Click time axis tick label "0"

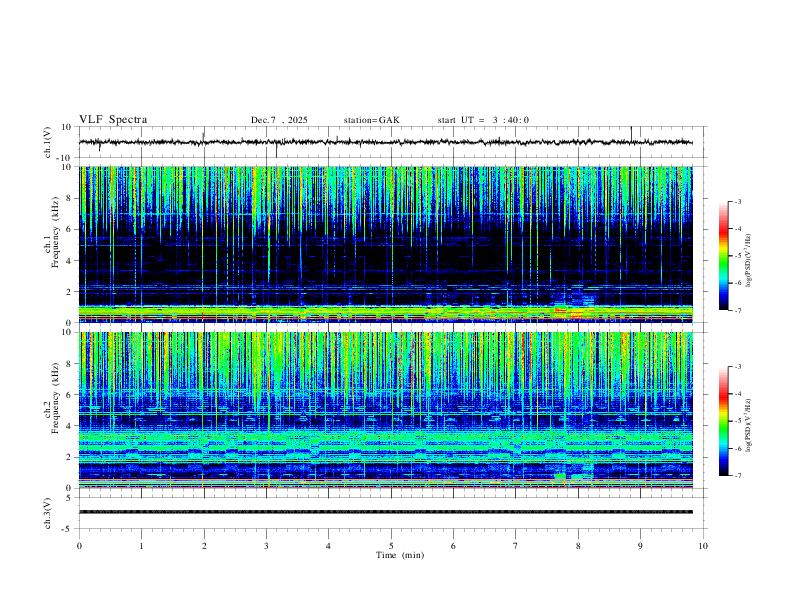pos(79,546)
